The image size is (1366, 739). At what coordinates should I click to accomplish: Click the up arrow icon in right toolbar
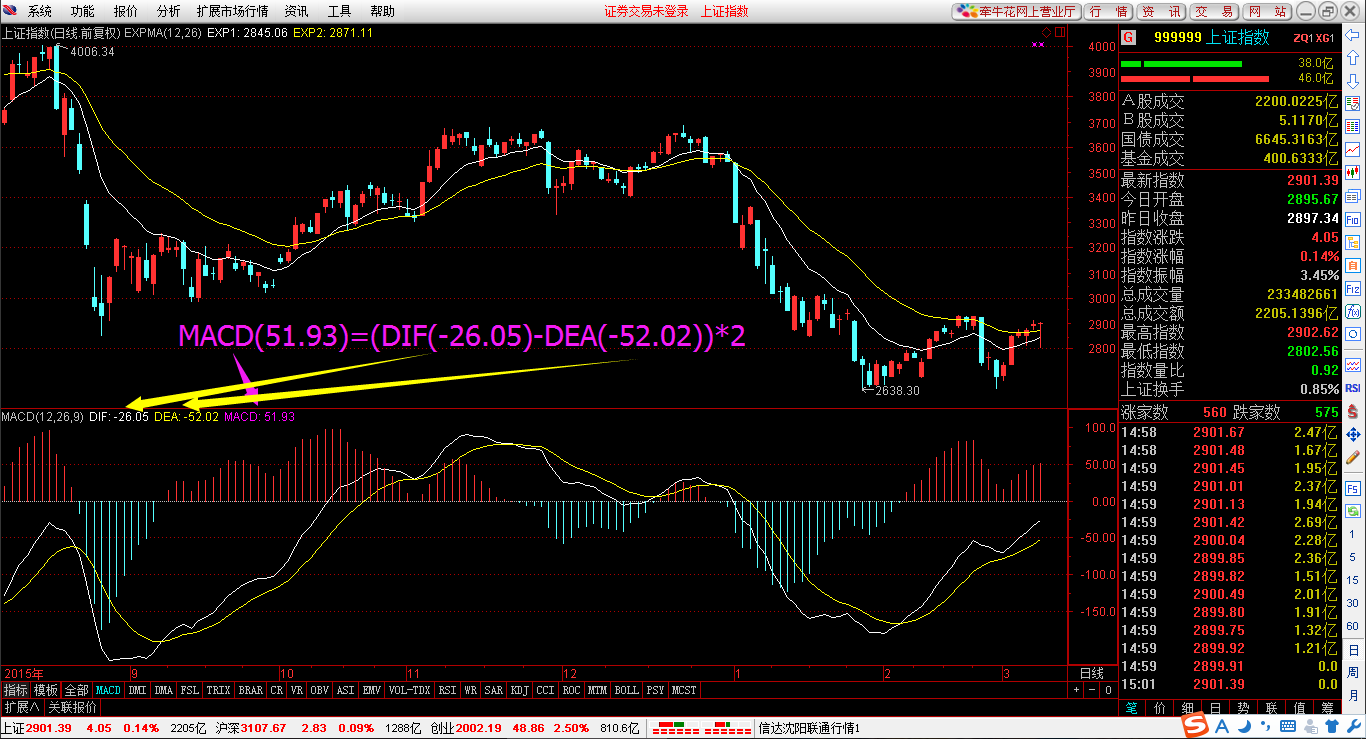click(1353, 59)
